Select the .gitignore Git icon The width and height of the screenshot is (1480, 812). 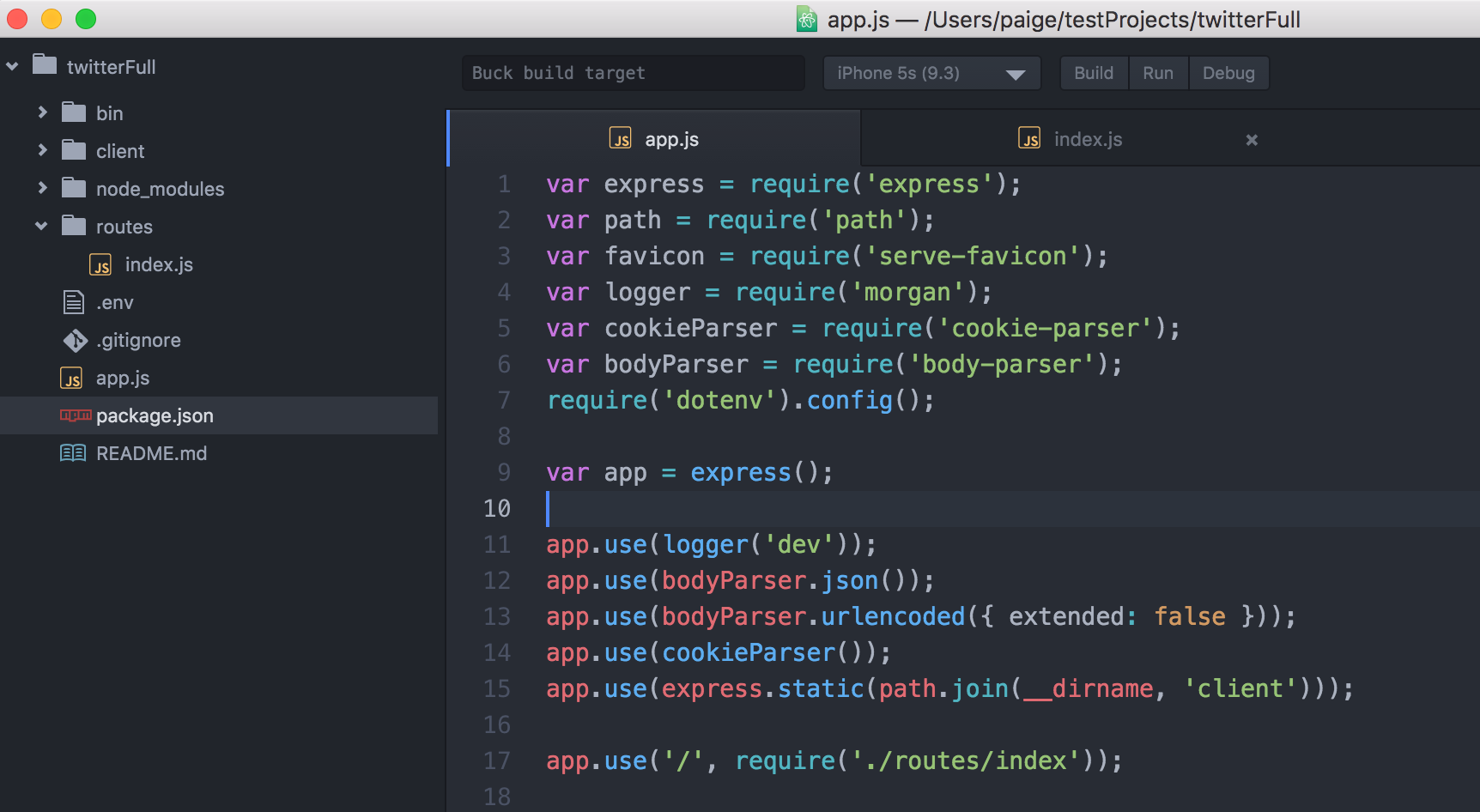[76, 340]
